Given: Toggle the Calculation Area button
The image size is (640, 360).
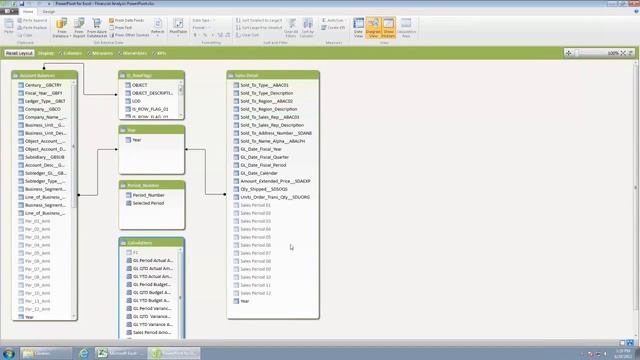Looking at the screenshot, I should click(406, 28).
